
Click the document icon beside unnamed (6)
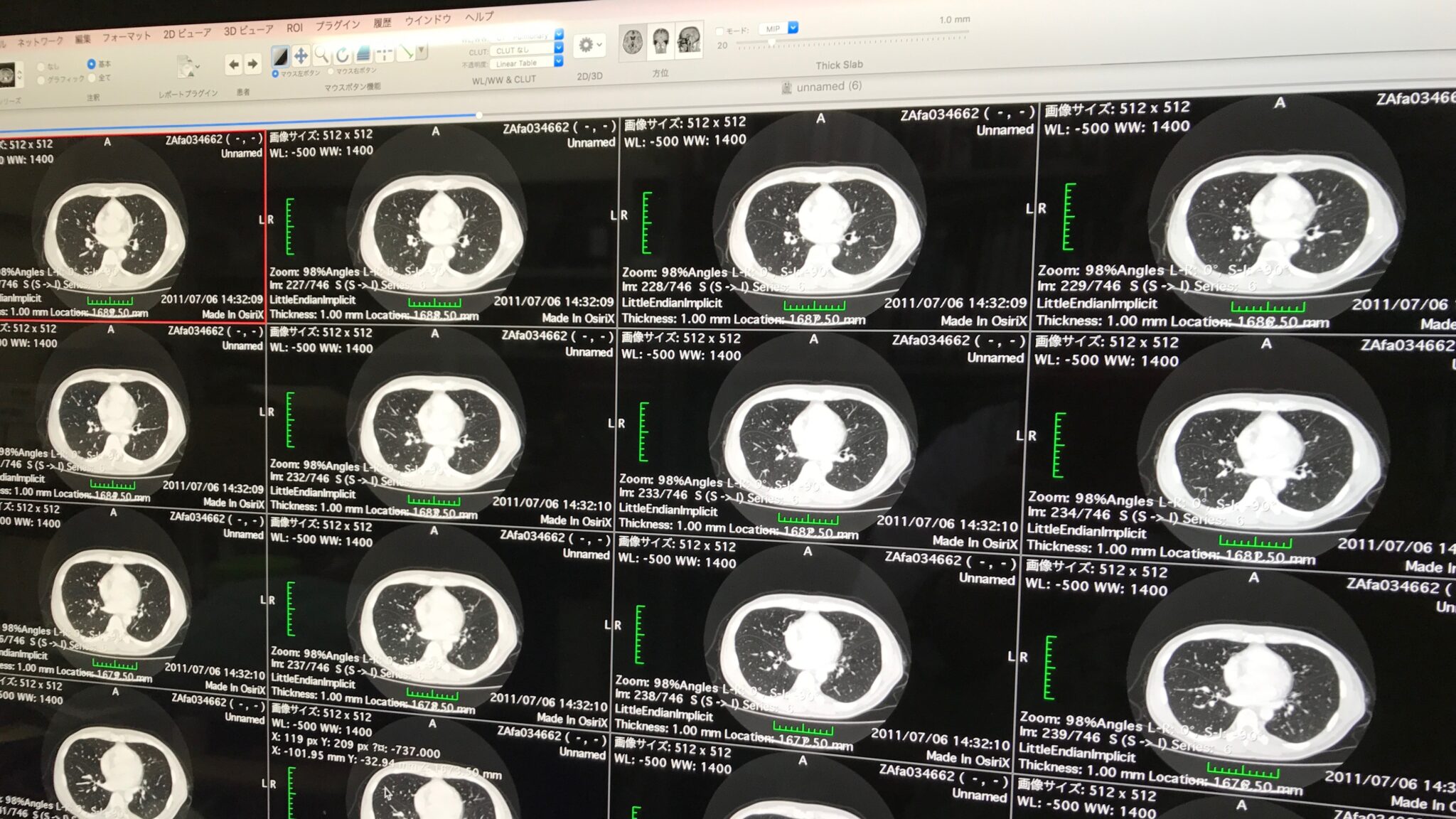(x=786, y=88)
